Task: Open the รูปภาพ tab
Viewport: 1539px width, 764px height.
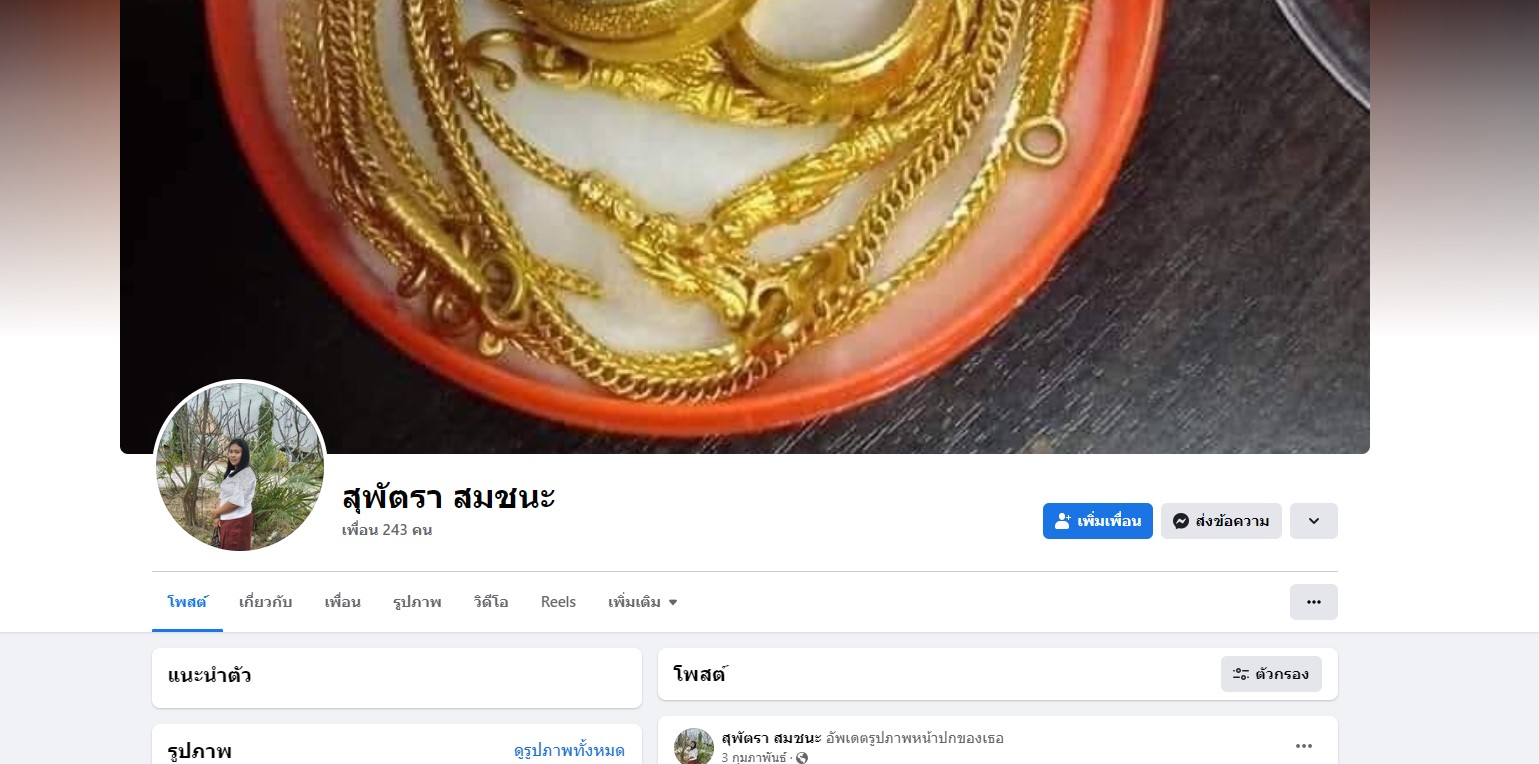Action: tap(417, 602)
